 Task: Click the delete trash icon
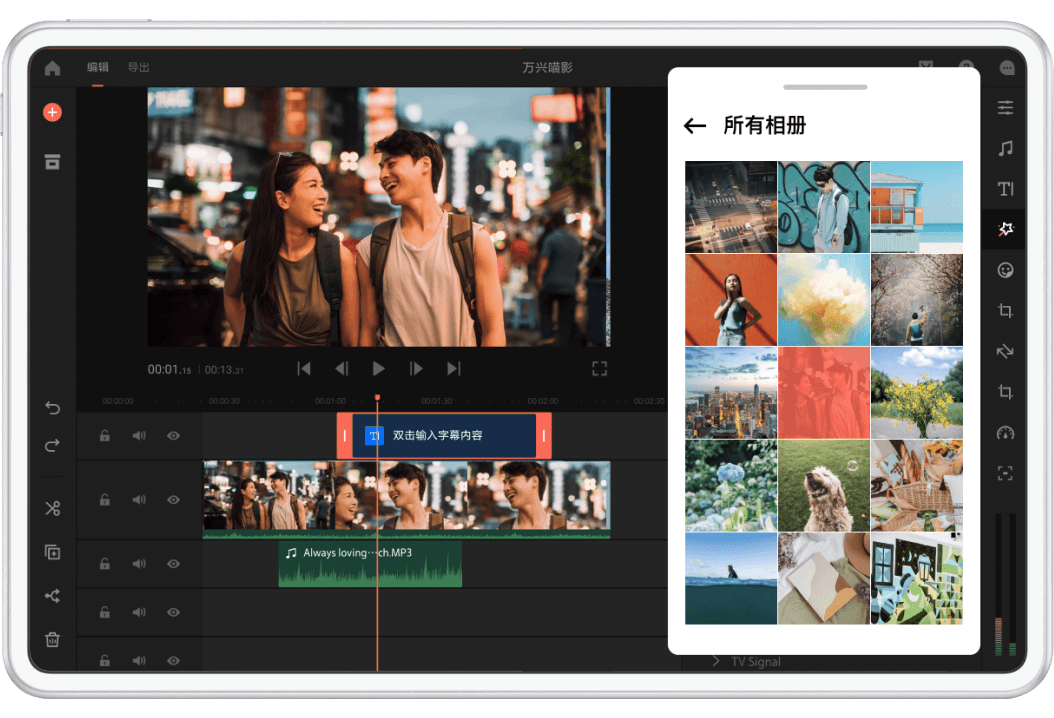(x=52, y=639)
